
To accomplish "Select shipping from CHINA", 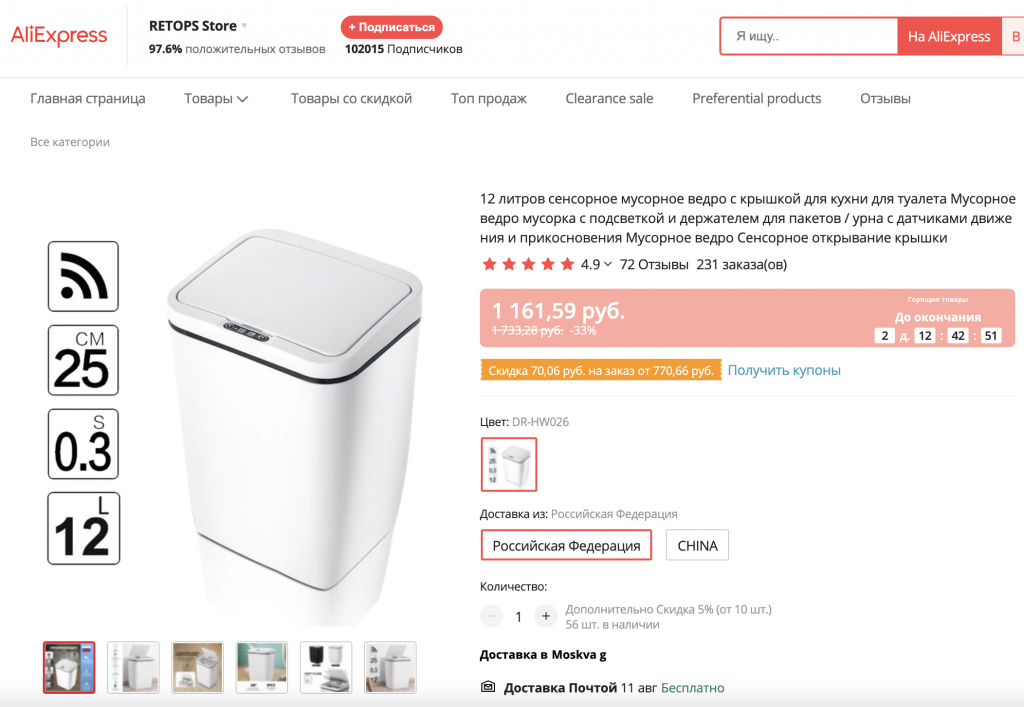I will [x=697, y=546].
